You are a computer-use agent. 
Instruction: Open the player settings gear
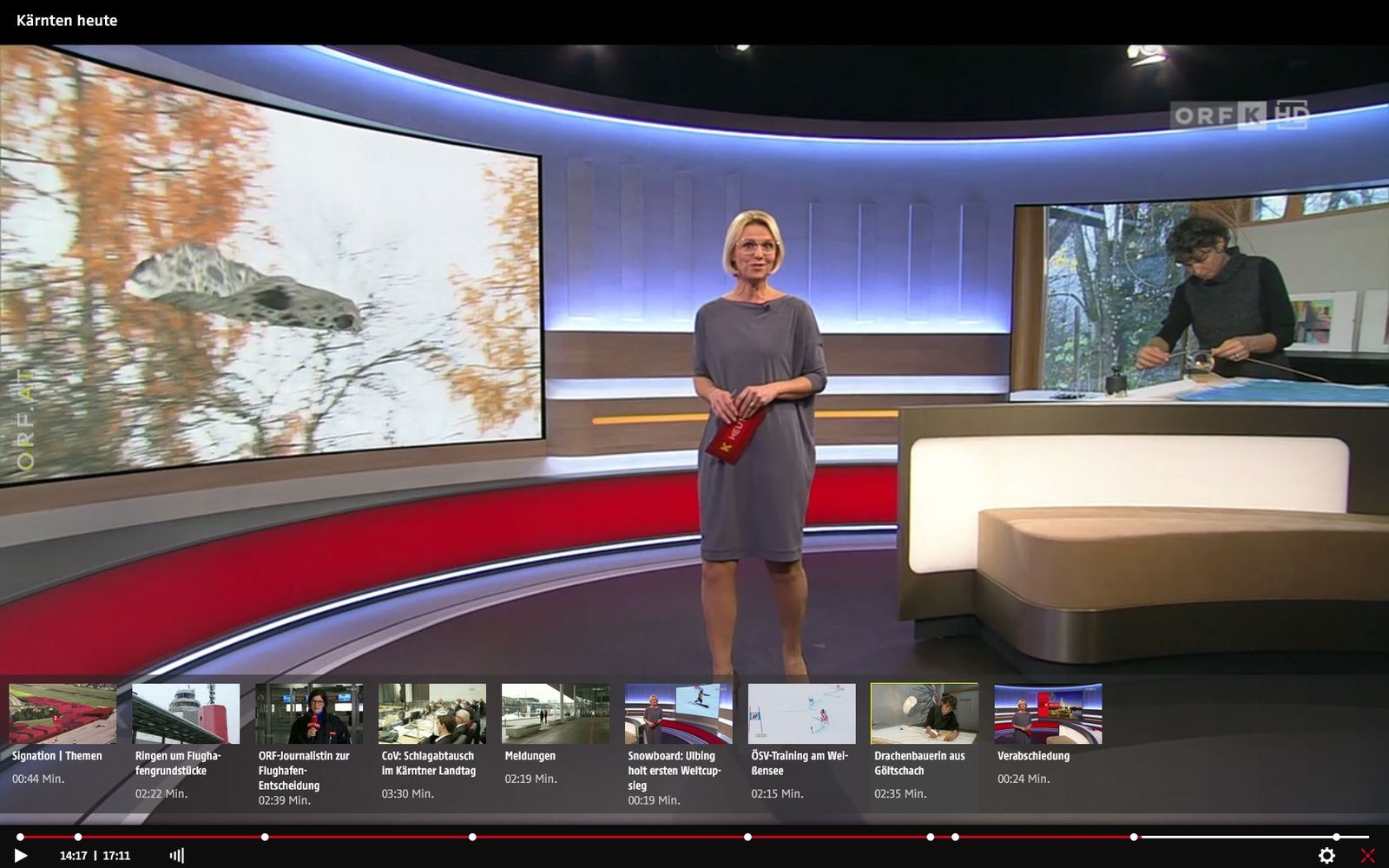coord(1326,855)
